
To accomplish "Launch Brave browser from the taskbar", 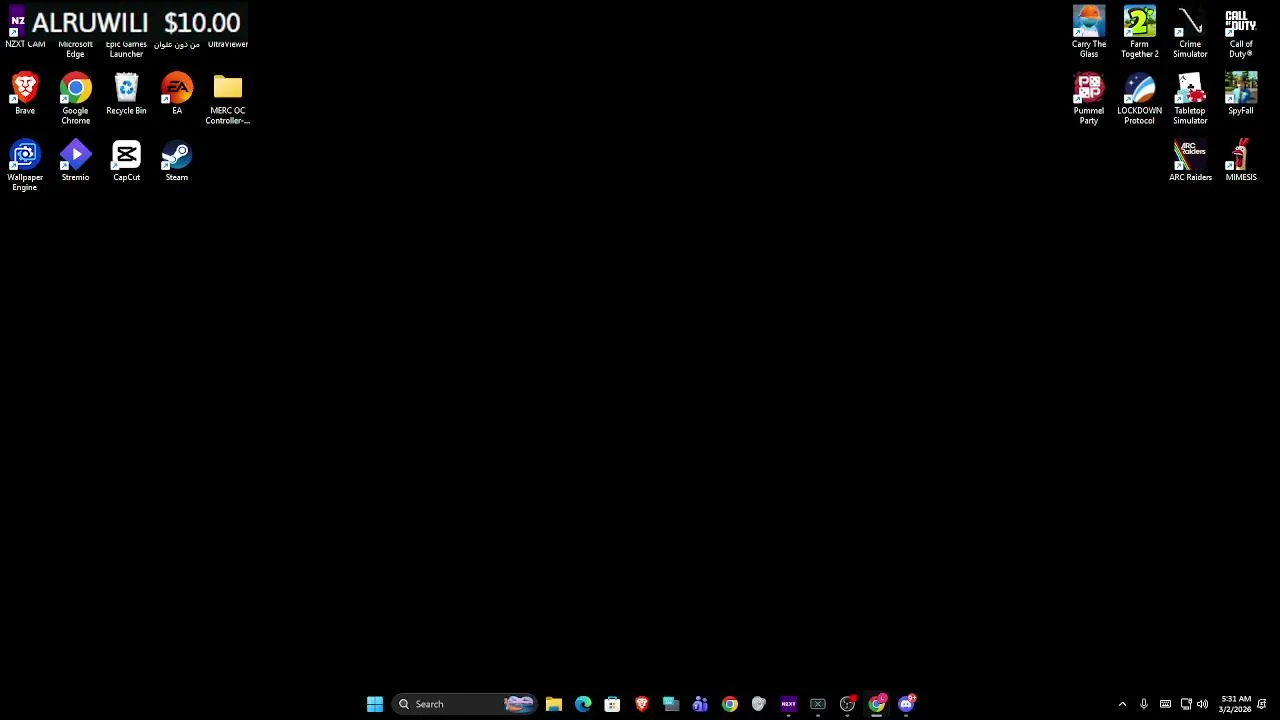I will click(642, 704).
